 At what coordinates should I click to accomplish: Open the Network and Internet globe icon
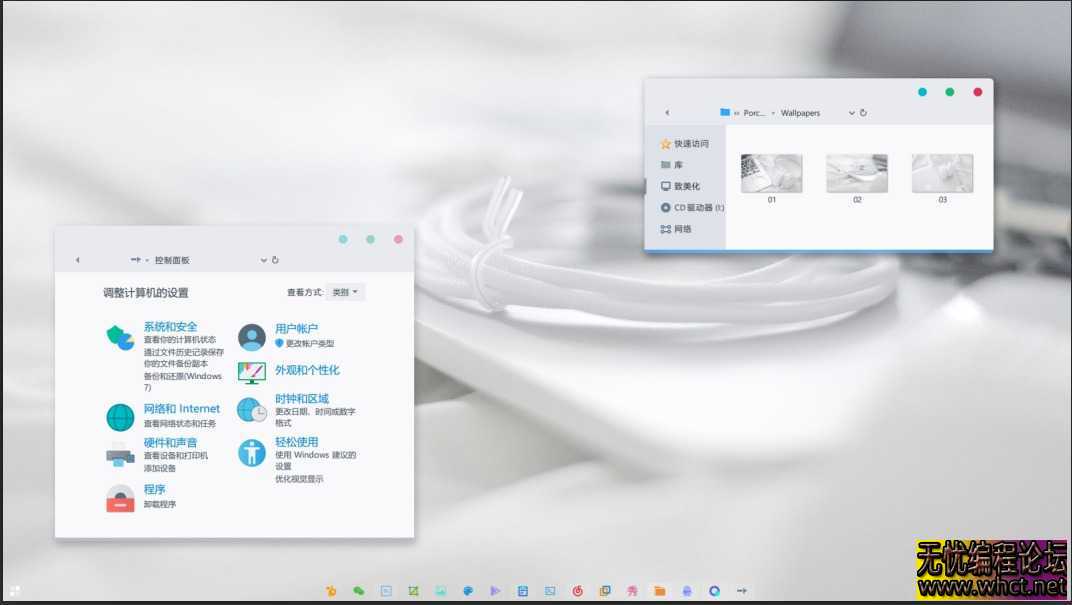(120, 416)
